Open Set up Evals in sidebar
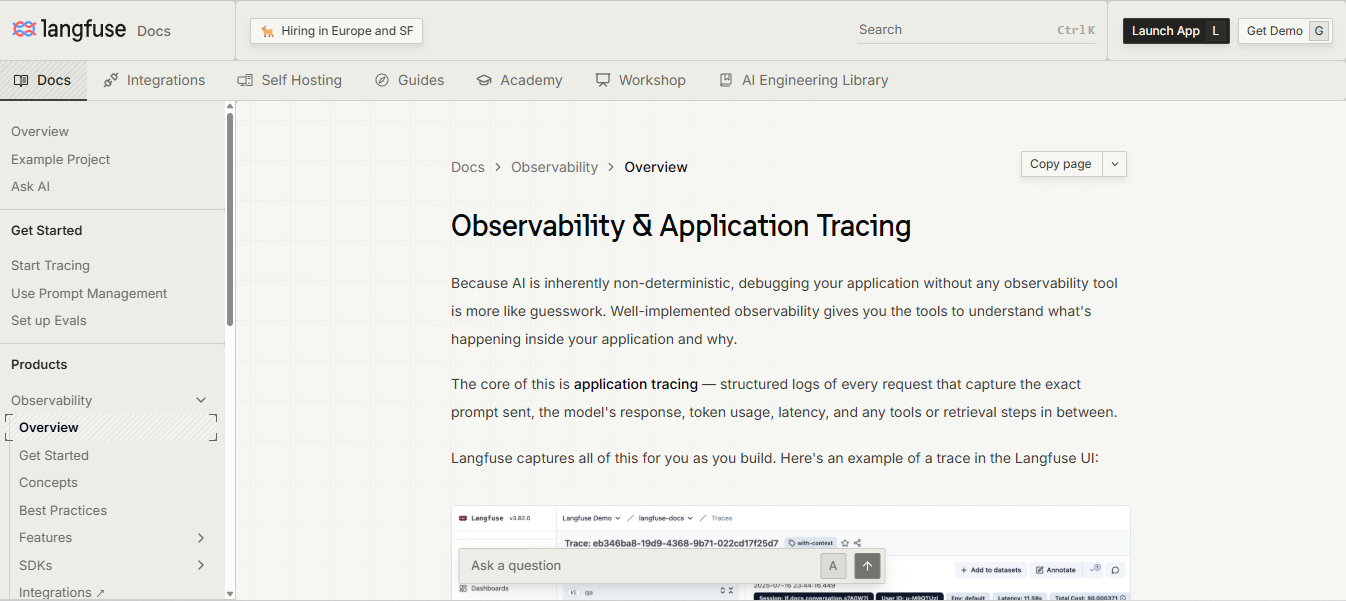Image resolution: width=1346 pixels, height=601 pixels. click(x=49, y=320)
